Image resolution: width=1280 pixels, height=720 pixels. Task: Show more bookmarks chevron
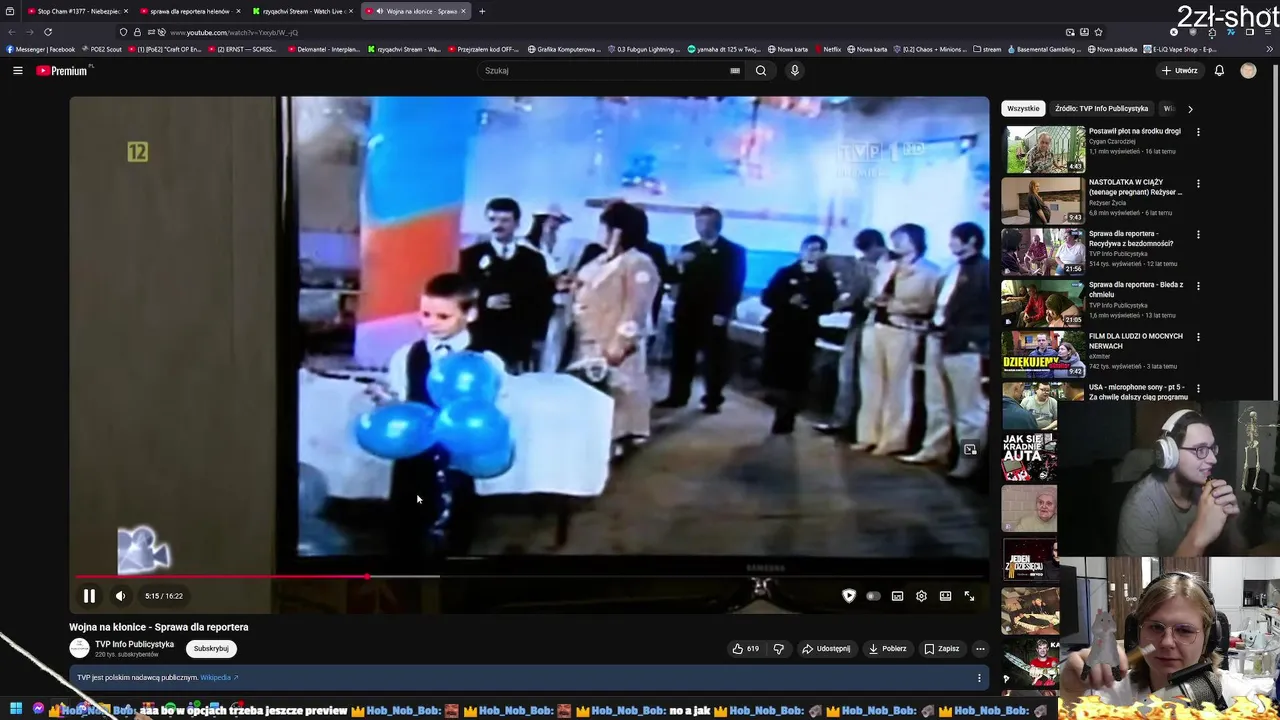1270,49
